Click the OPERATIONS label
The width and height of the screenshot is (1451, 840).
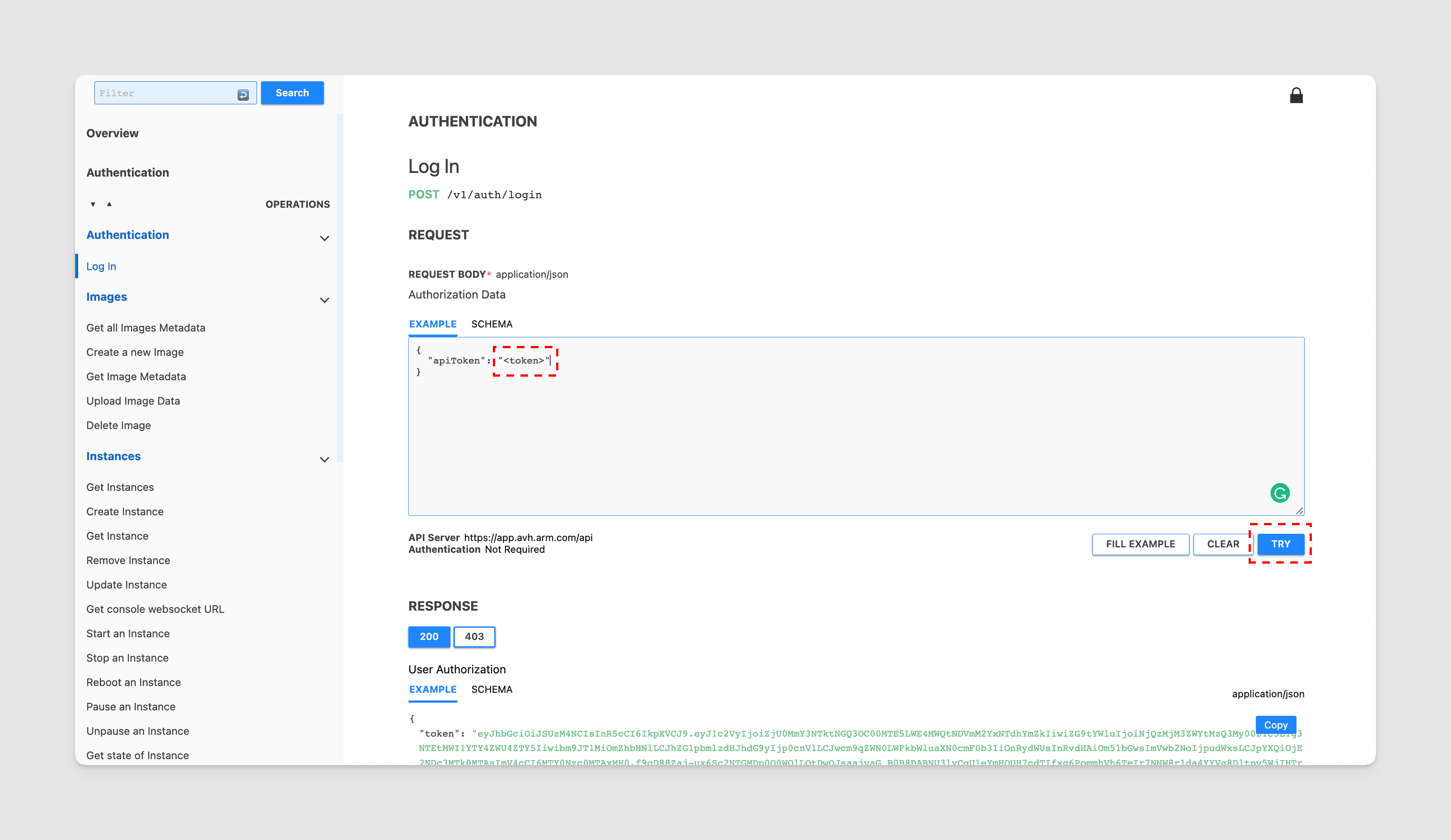pyautogui.click(x=297, y=205)
